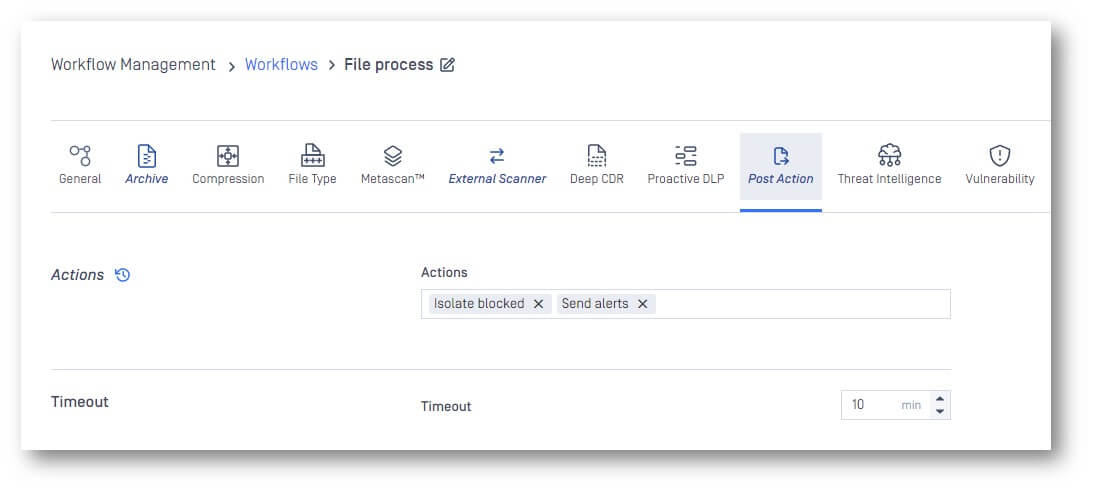
Task: Select the Proactive DLP icon
Action: coord(686,155)
